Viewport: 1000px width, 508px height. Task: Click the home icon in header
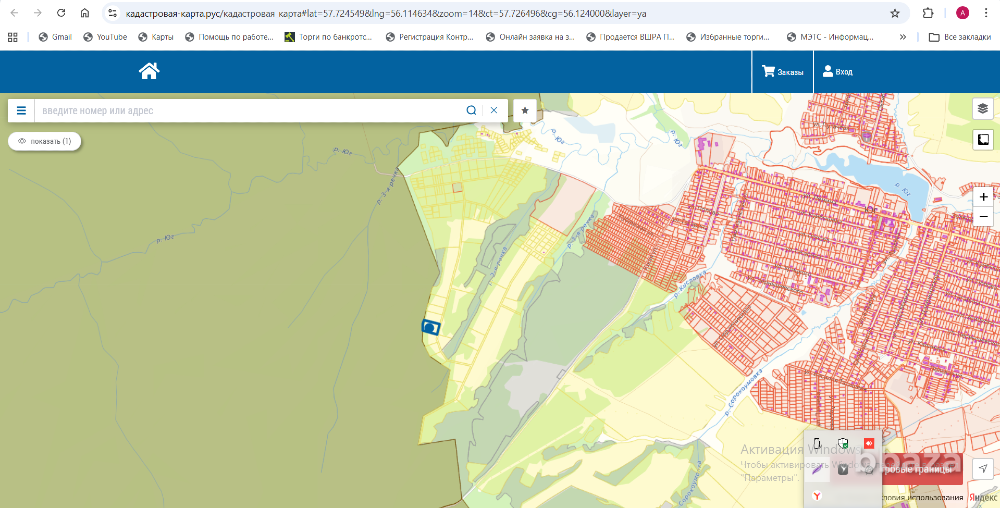(x=149, y=71)
